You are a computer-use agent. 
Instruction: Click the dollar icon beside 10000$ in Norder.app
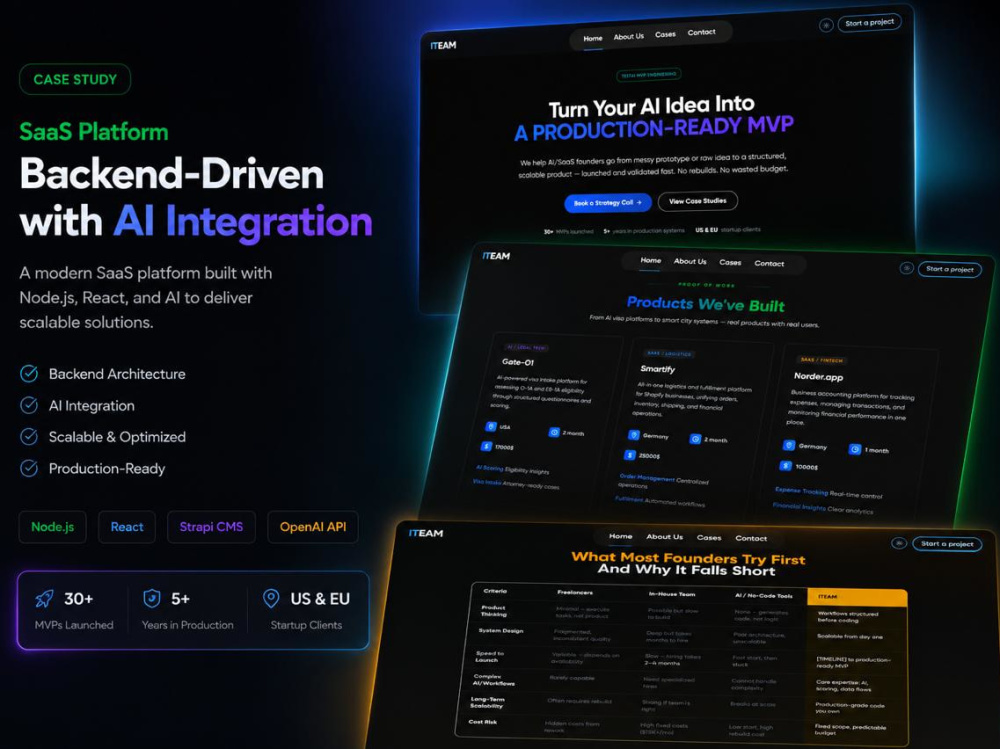[x=786, y=466]
